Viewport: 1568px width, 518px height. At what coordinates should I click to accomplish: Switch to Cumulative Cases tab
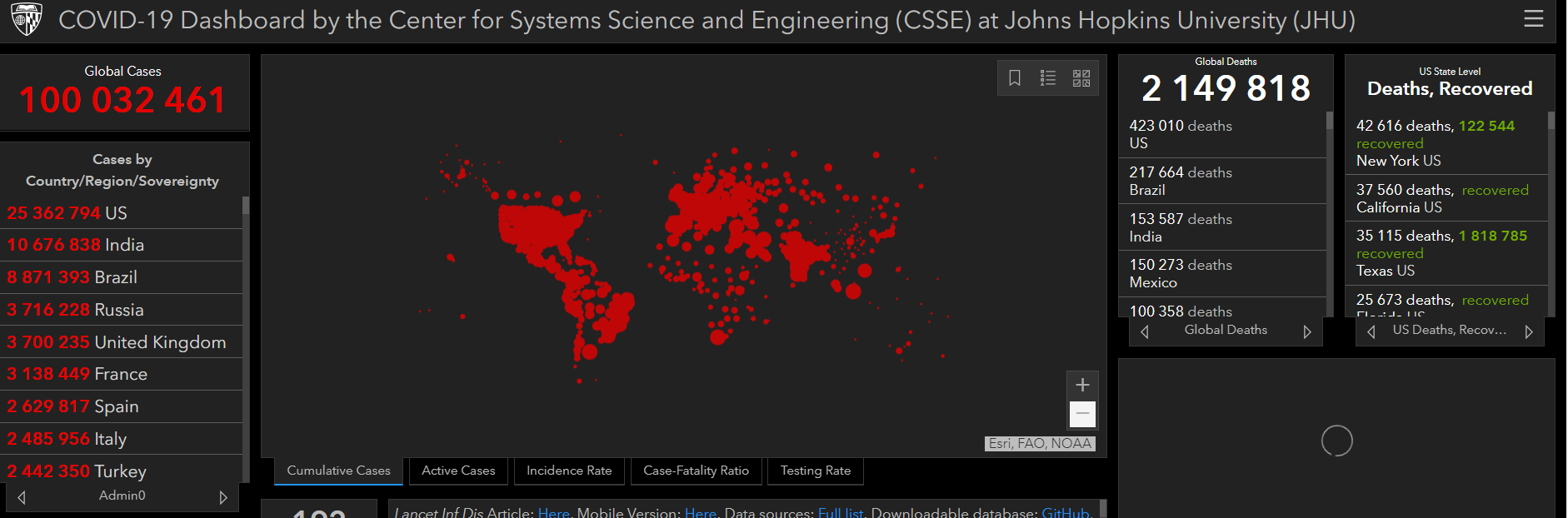click(x=338, y=471)
